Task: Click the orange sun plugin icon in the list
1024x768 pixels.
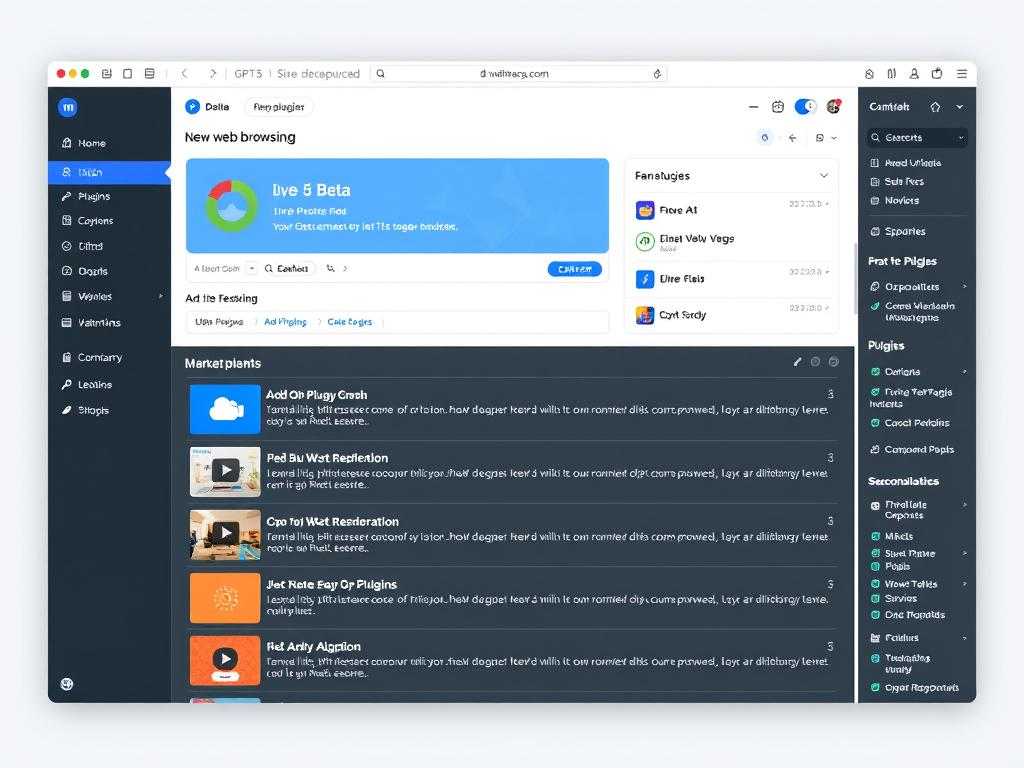Action: click(x=225, y=598)
